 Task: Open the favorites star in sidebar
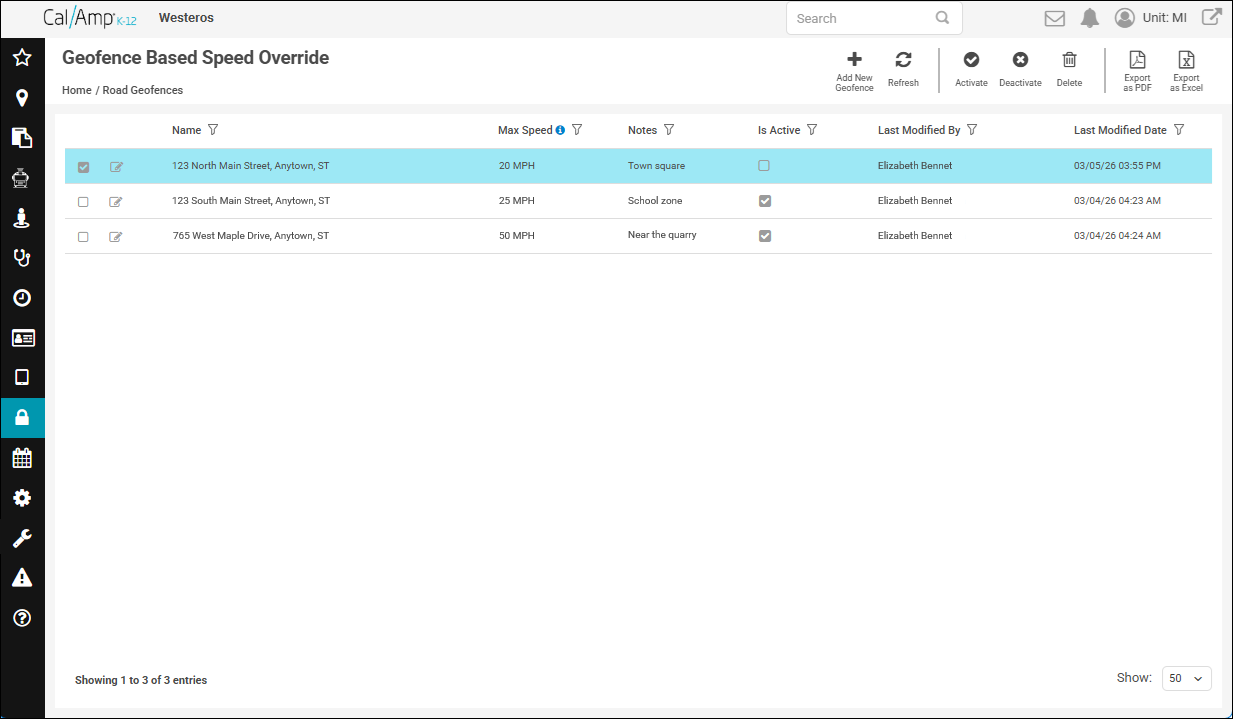pyautogui.click(x=22, y=58)
